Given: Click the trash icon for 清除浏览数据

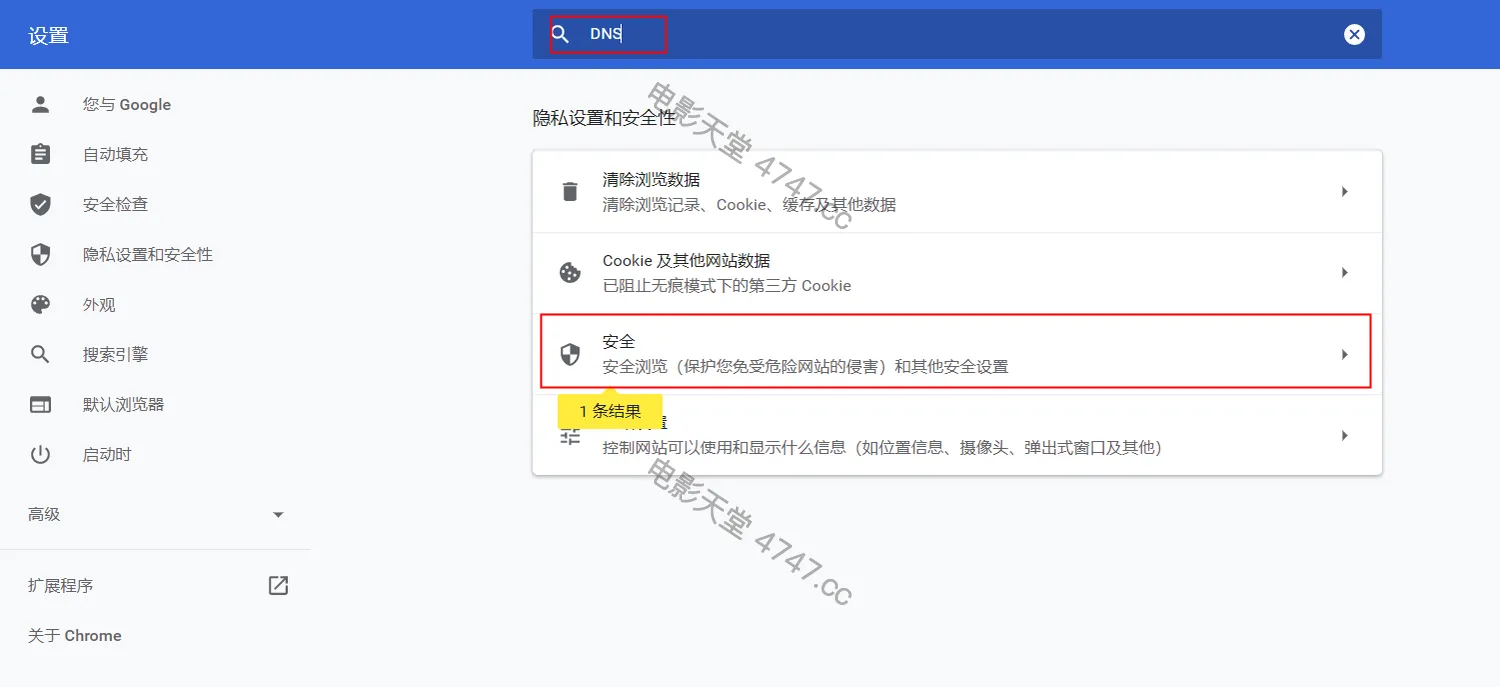Looking at the screenshot, I should click(x=570, y=192).
